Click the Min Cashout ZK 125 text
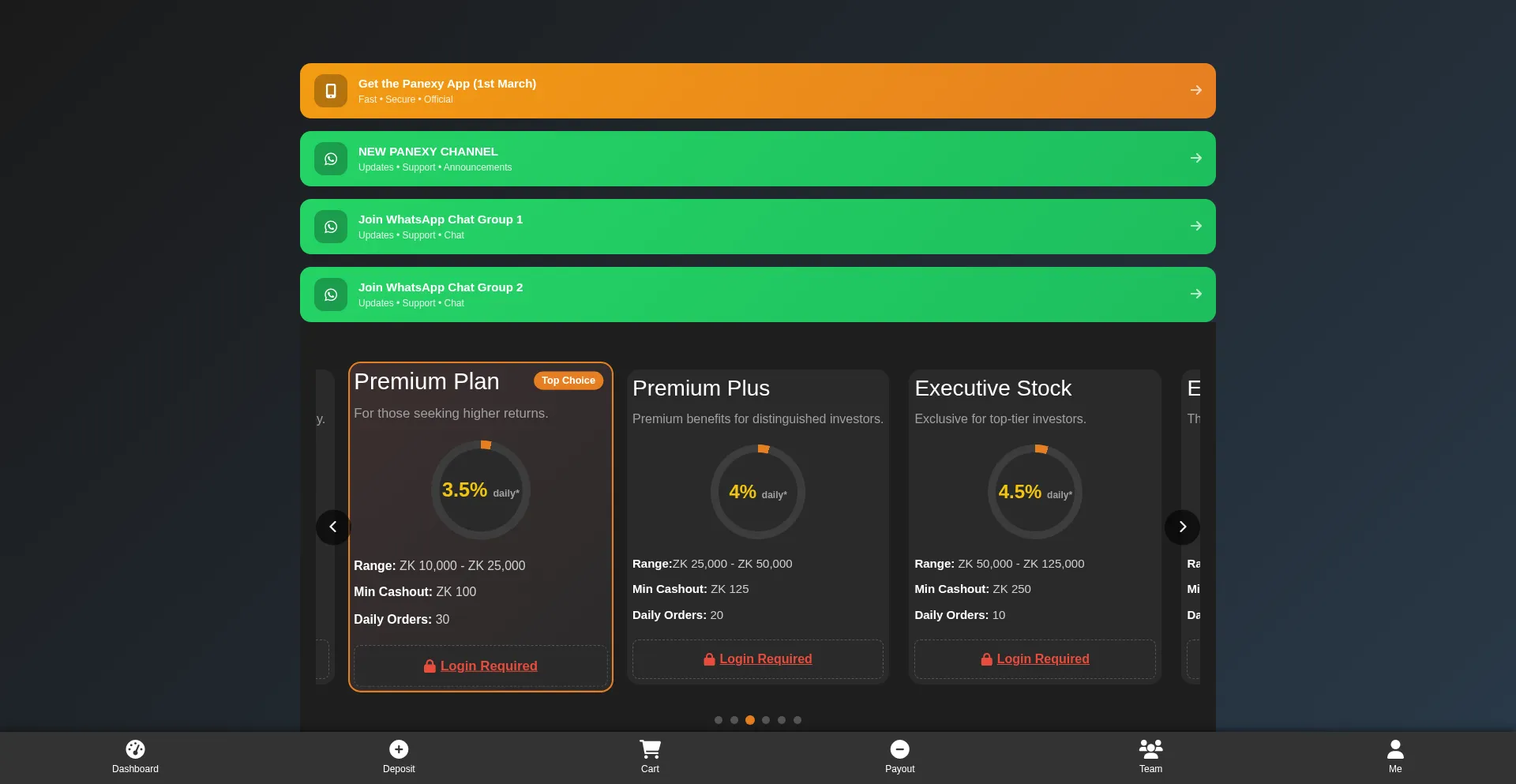Screen dimensions: 1516x784 click(691, 589)
